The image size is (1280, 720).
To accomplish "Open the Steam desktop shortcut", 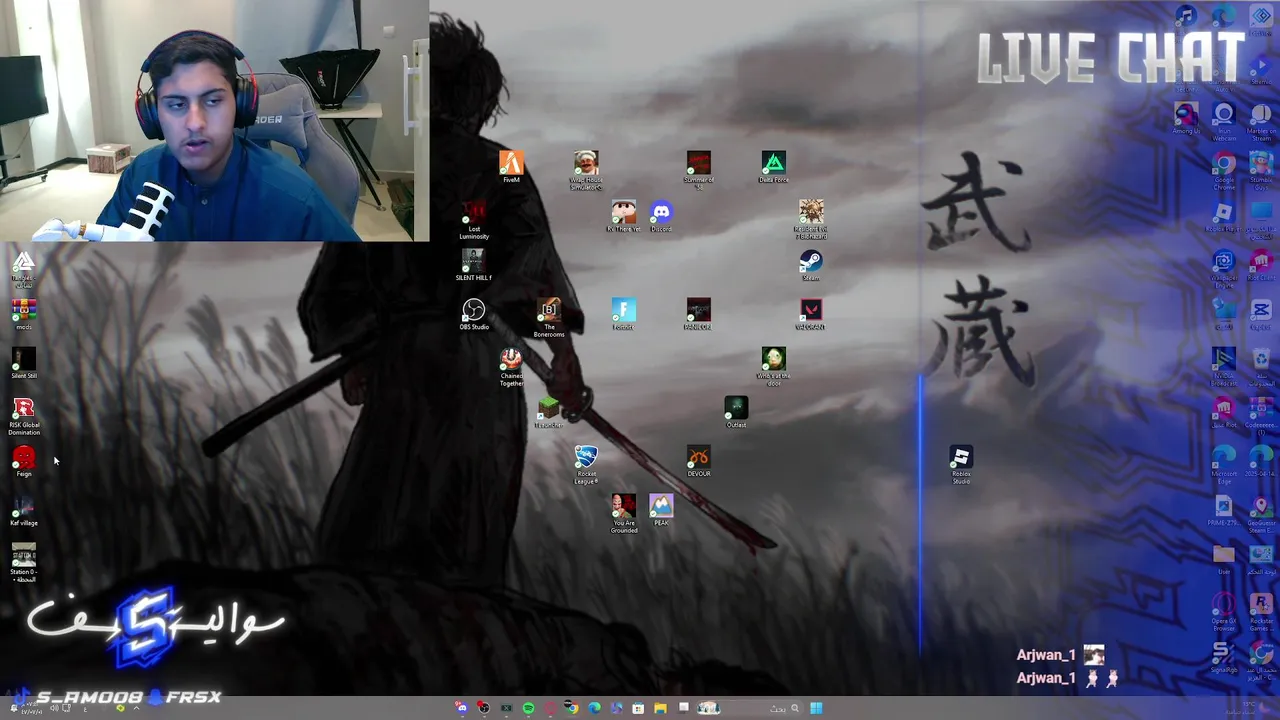I will pyautogui.click(x=810, y=264).
